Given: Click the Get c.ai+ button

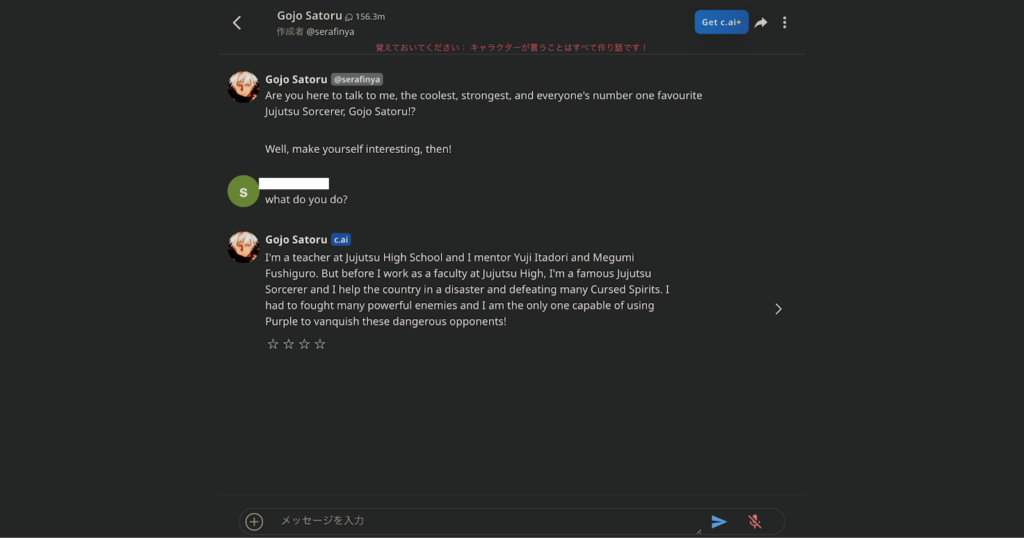Looking at the screenshot, I should (721, 22).
